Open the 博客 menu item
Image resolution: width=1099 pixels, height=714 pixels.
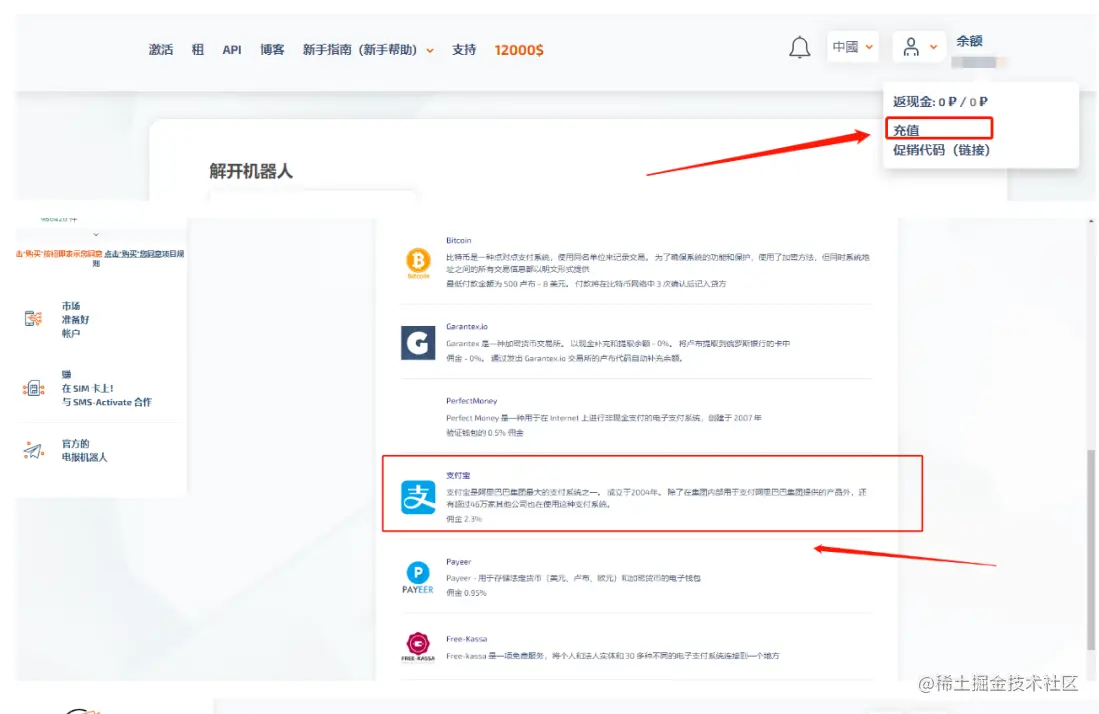coord(272,50)
